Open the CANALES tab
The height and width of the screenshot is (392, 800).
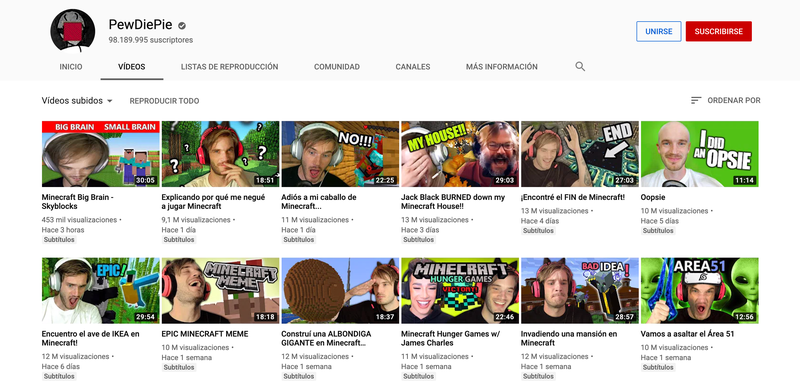(413, 67)
